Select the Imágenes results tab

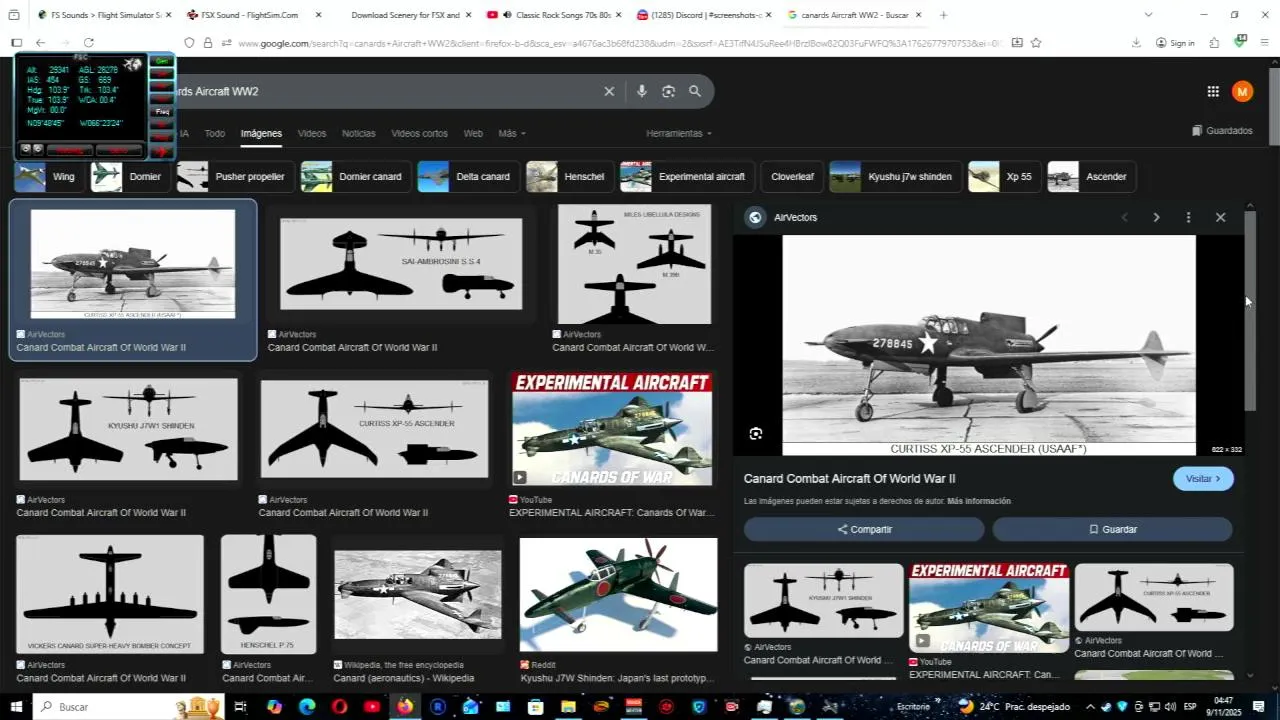tap(261, 133)
